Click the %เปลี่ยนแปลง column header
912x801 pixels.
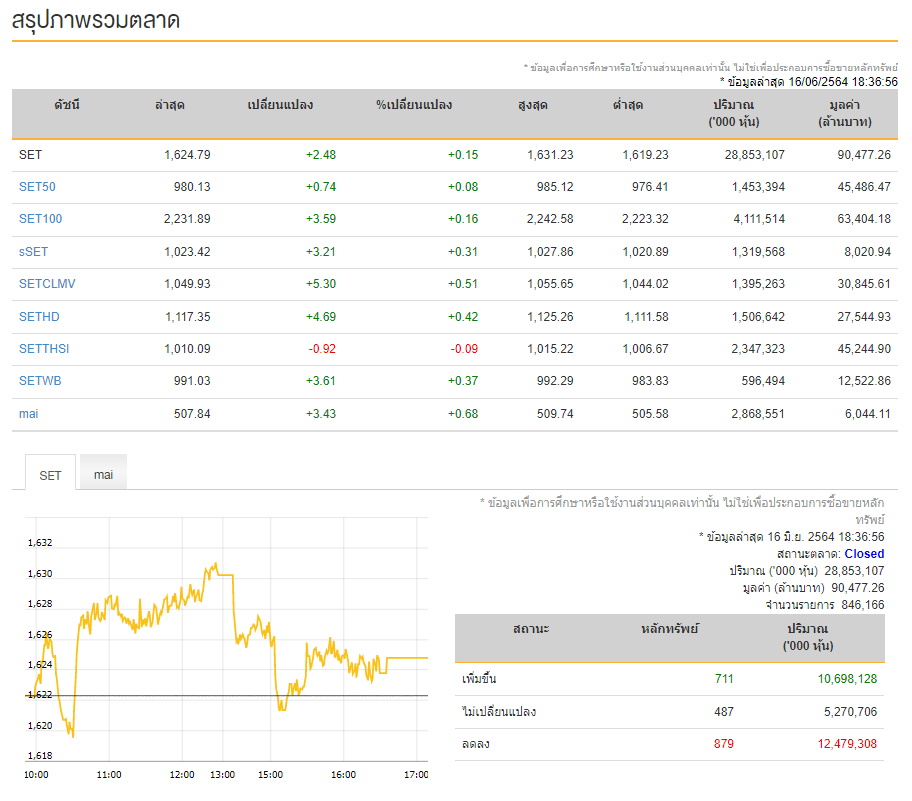coord(414,105)
